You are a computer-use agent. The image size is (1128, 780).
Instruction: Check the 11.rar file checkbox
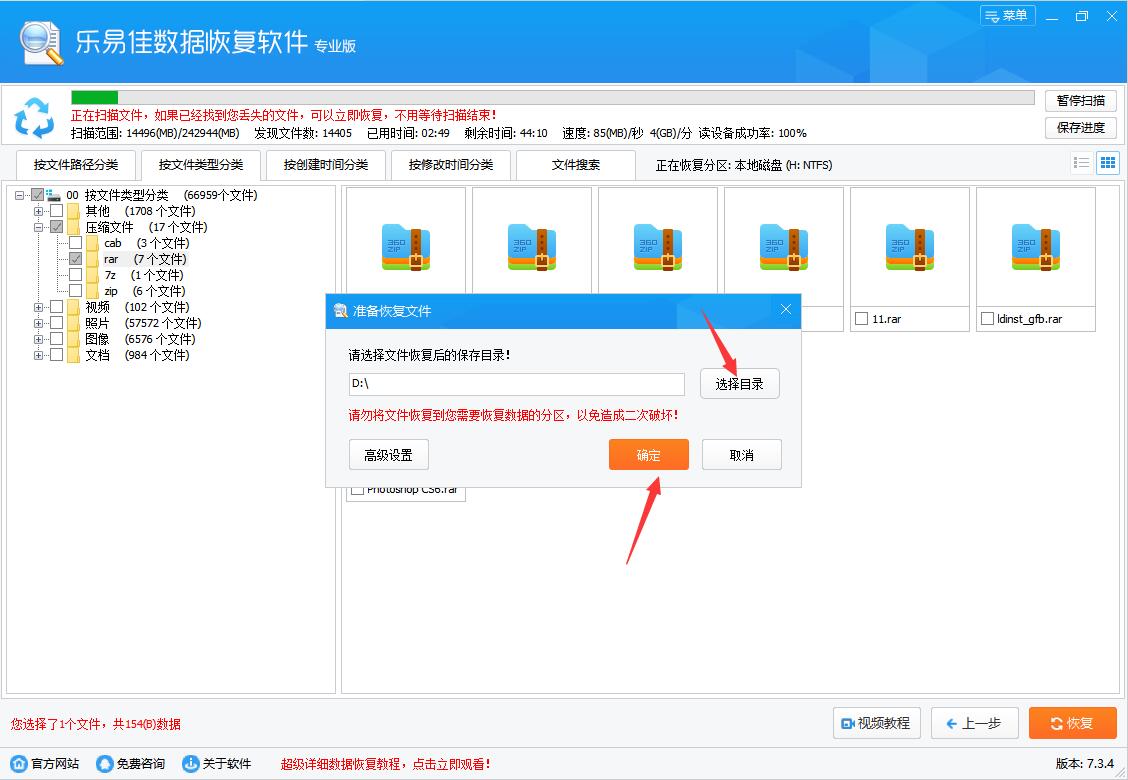861,318
